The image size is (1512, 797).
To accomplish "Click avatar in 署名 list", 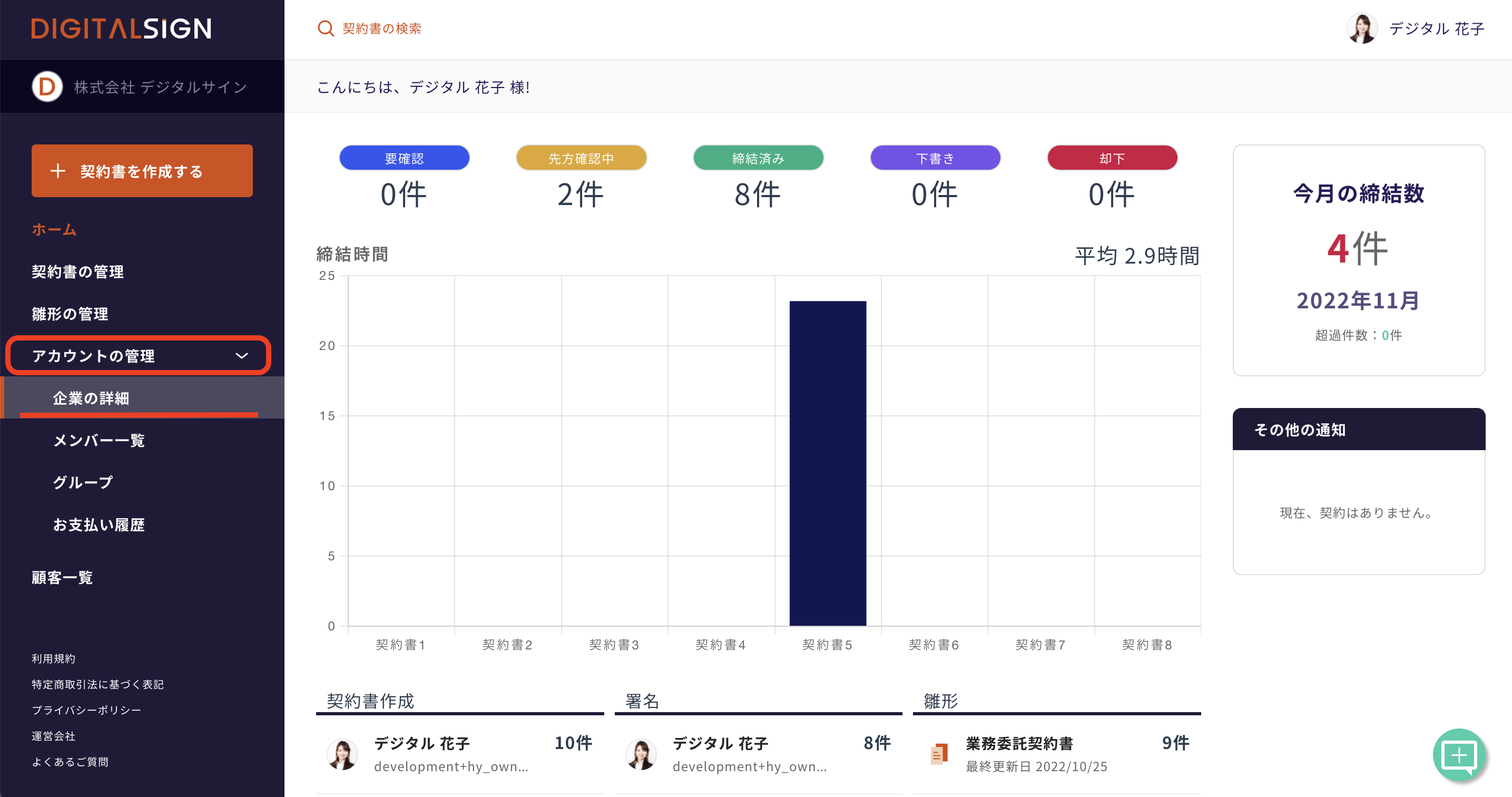I will click(641, 754).
